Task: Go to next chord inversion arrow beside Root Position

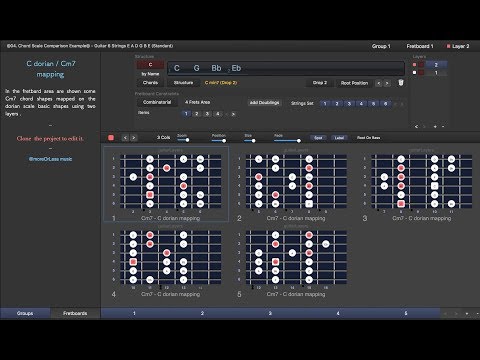Action: [x=387, y=83]
